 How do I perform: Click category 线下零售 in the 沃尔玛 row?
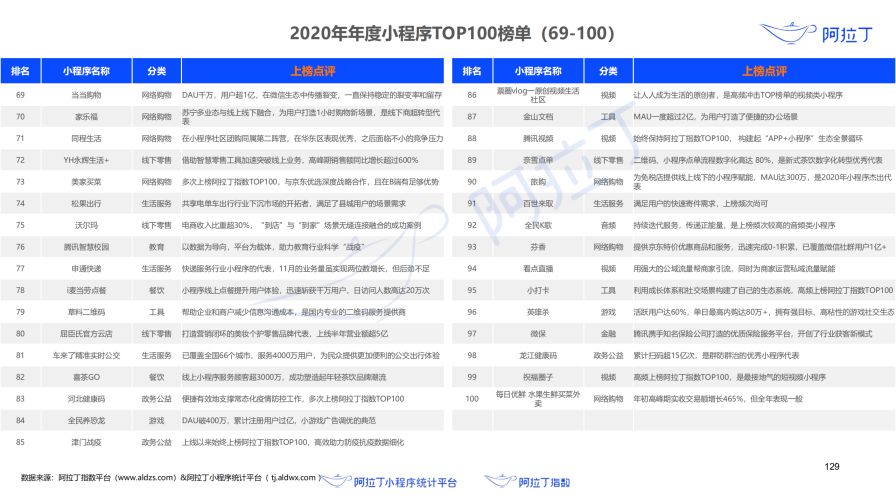tap(157, 225)
